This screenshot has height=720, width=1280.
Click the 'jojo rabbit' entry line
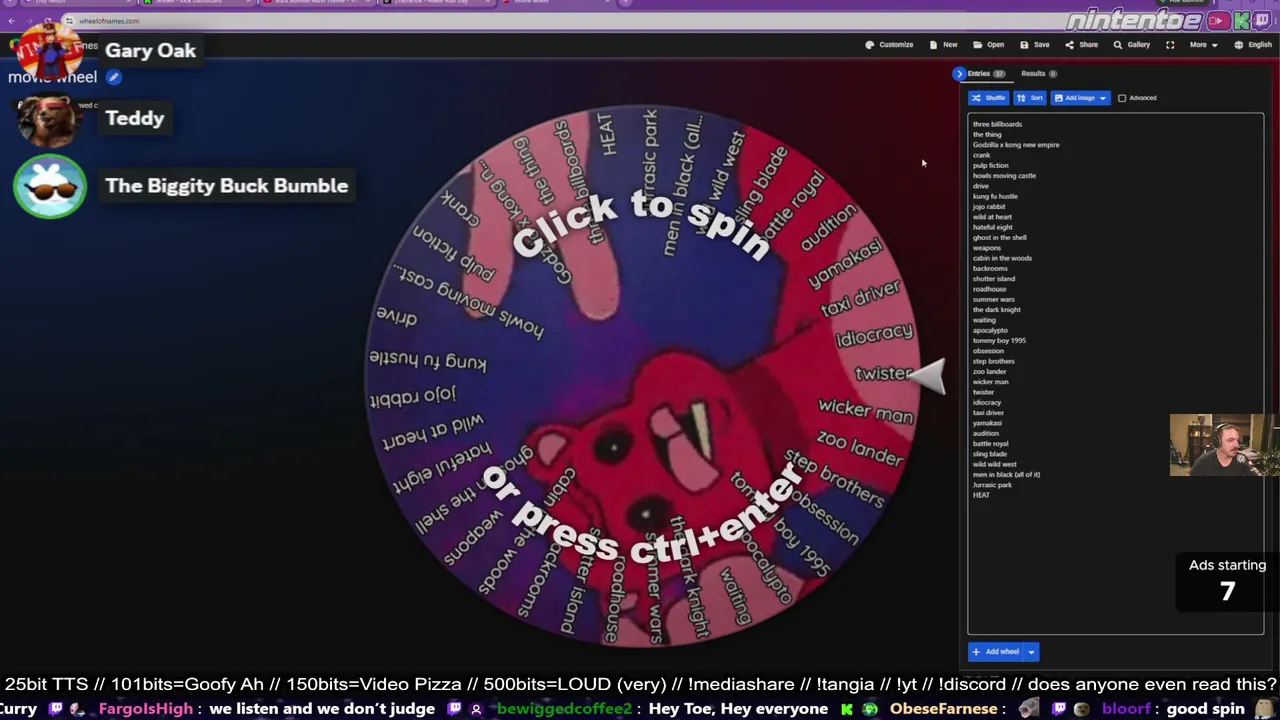(x=989, y=207)
